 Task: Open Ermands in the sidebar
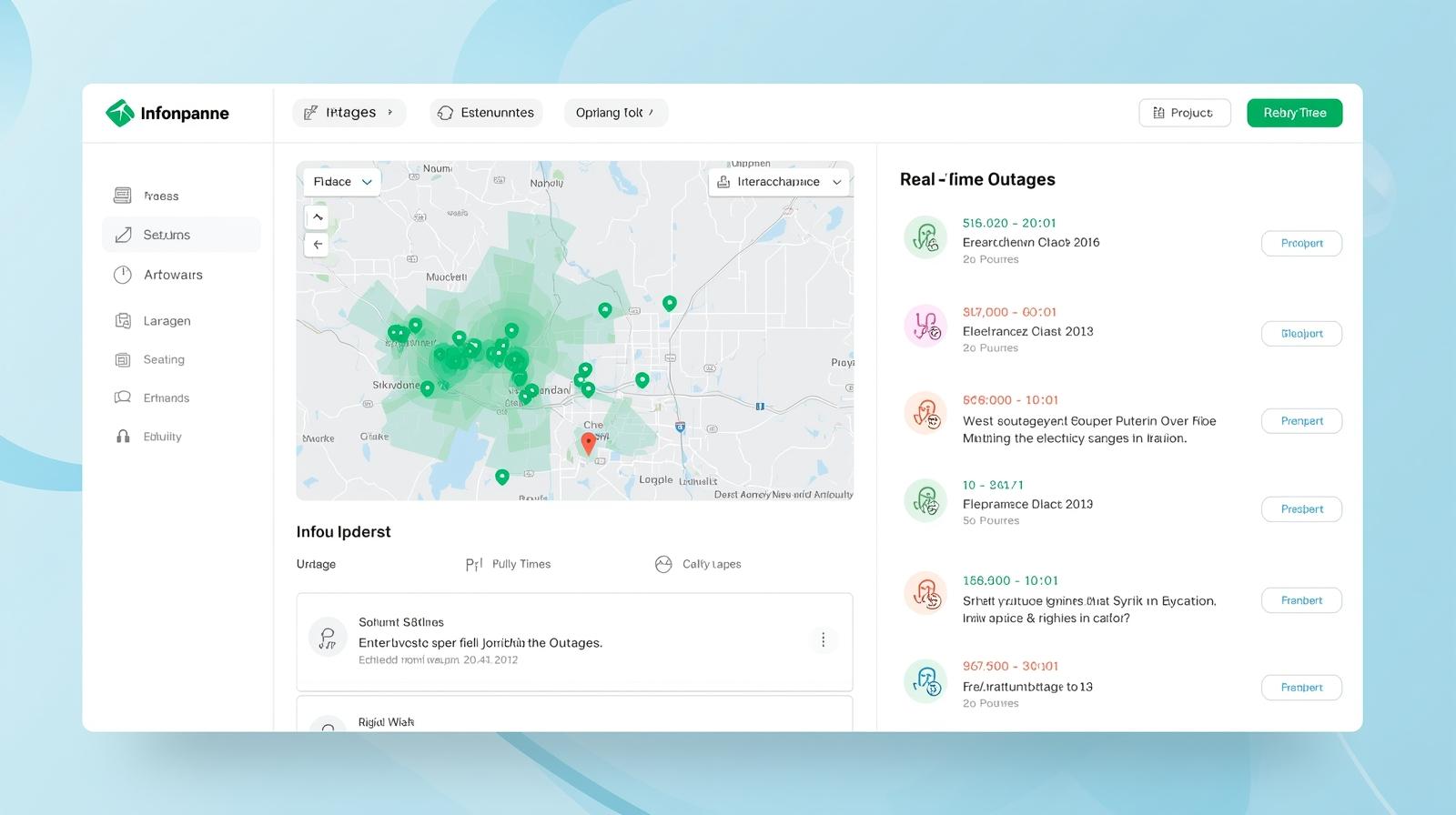pos(181,397)
